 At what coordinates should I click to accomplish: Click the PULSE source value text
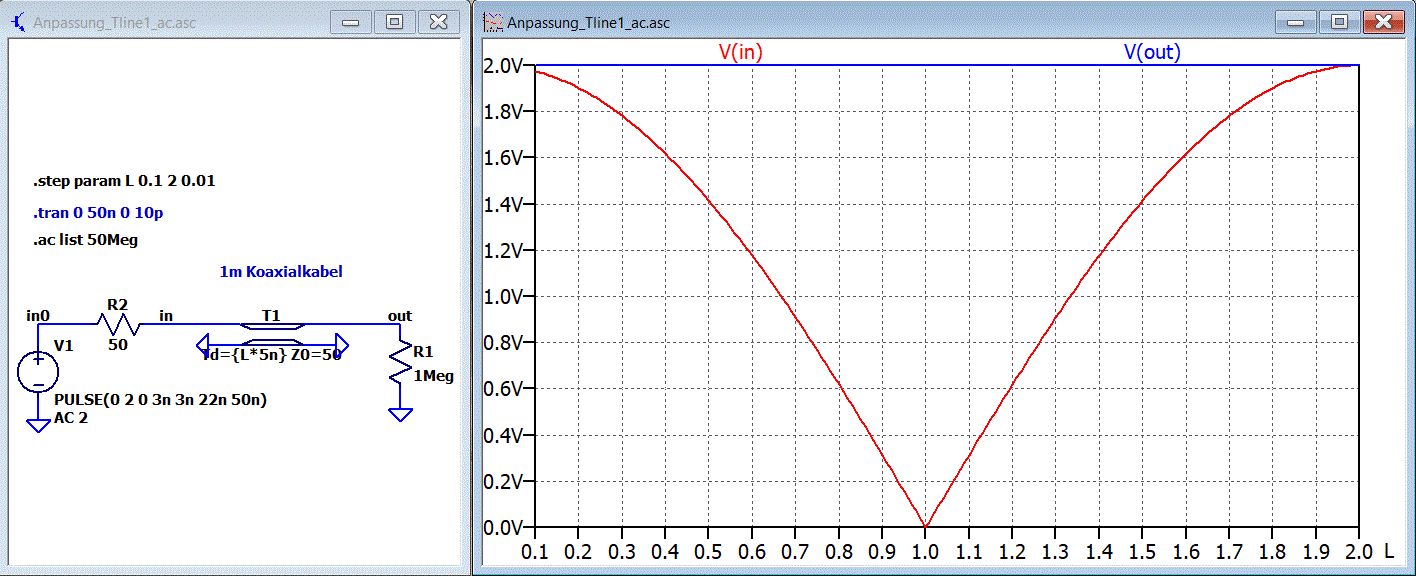(160, 400)
